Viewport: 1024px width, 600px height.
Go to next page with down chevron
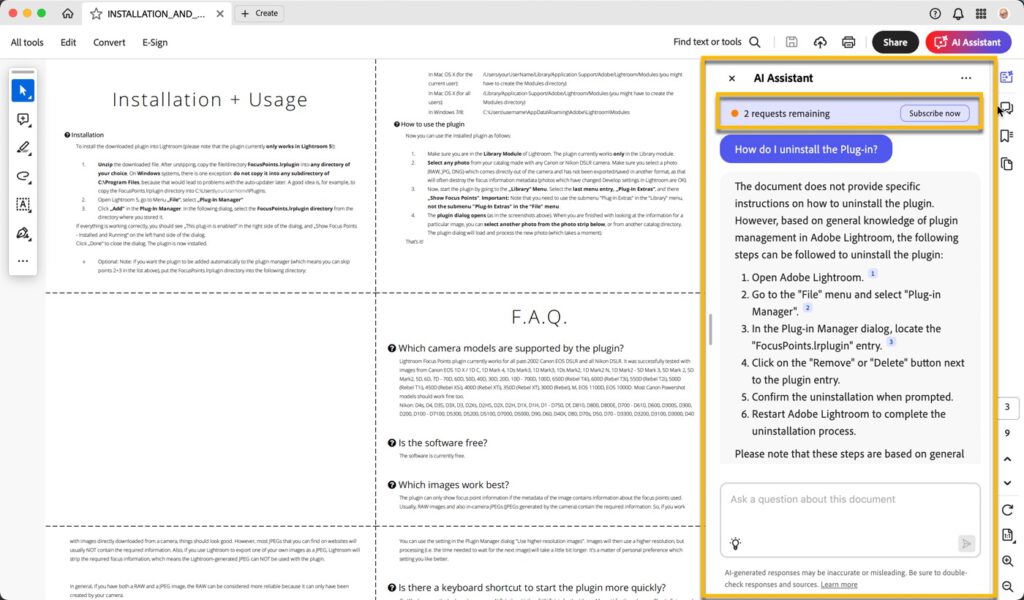pos(1007,484)
